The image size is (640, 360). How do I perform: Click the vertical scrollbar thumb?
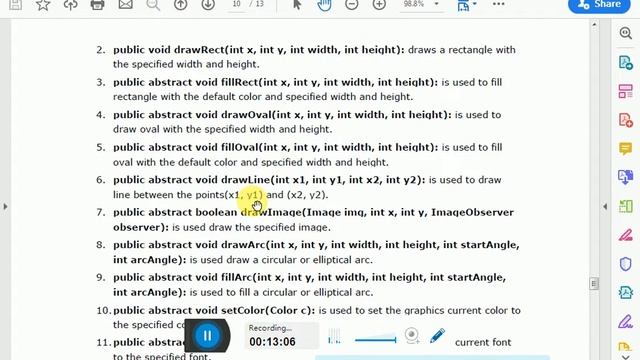pyautogui.click(x=594, y=283)
